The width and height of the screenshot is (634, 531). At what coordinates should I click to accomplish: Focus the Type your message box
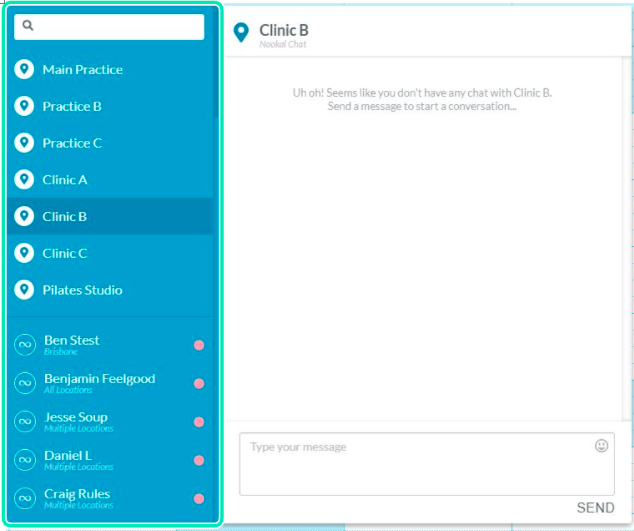pos(427,464)
